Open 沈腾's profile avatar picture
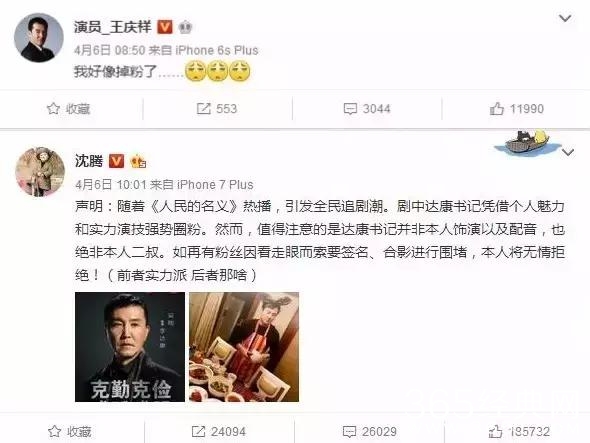 [40, 172]
